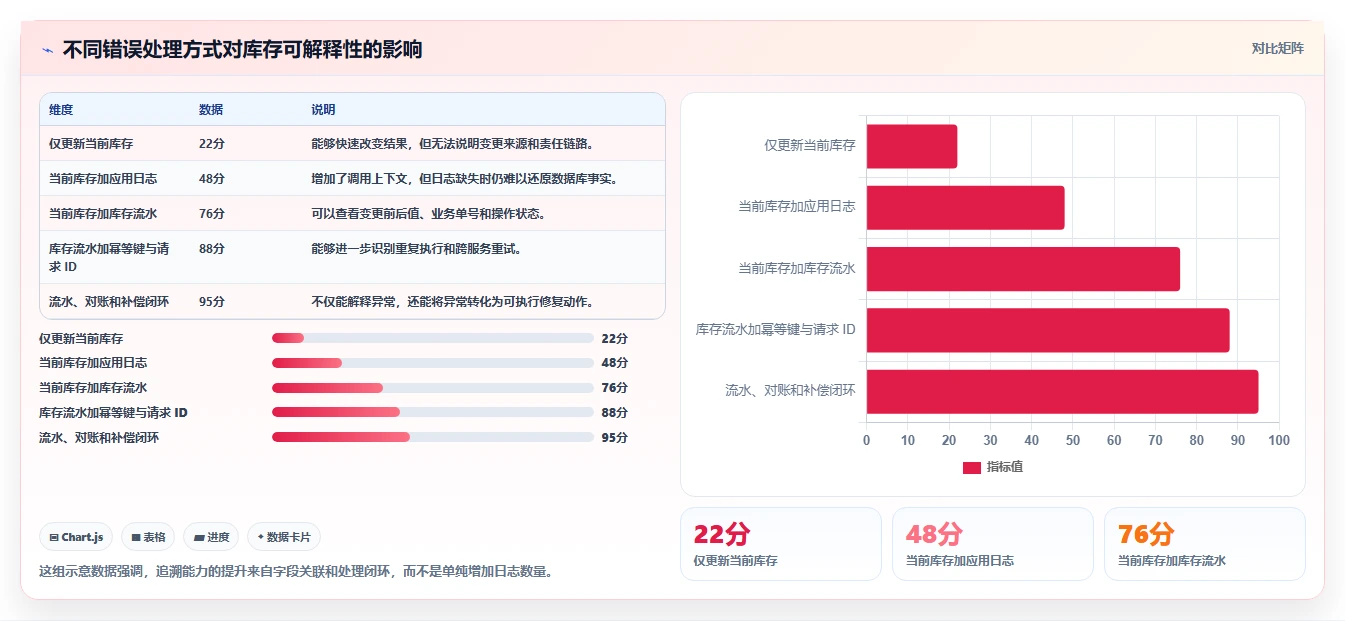Click the 22分 data card
1345x621 pixels.
click(781, 544)
